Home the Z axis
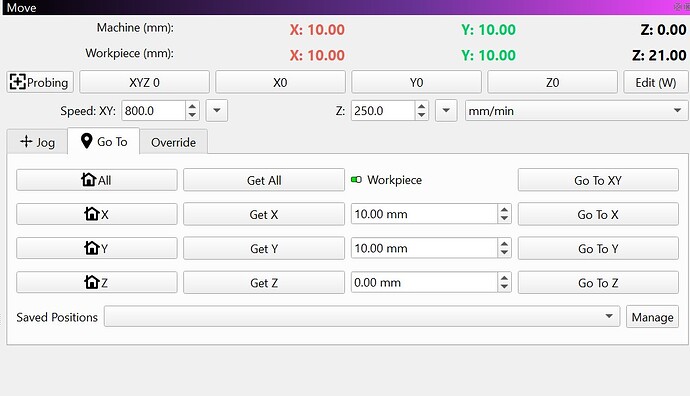 [x=97, y=282]
